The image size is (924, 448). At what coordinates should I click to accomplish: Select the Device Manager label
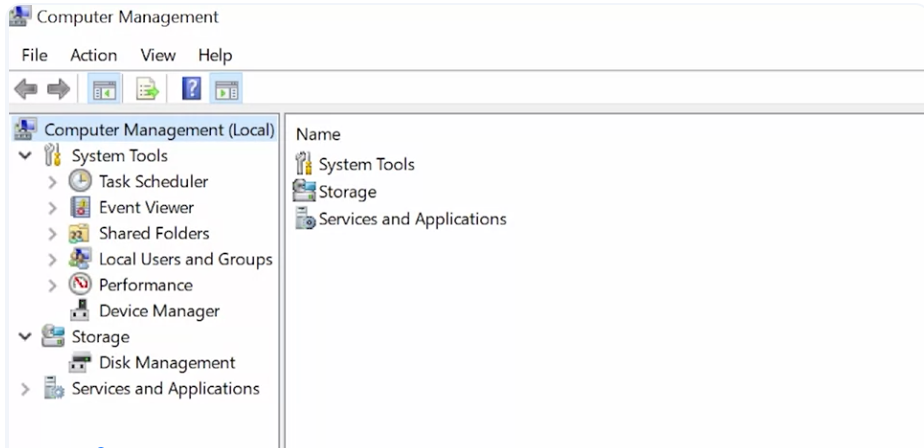(x=159, y=311)
